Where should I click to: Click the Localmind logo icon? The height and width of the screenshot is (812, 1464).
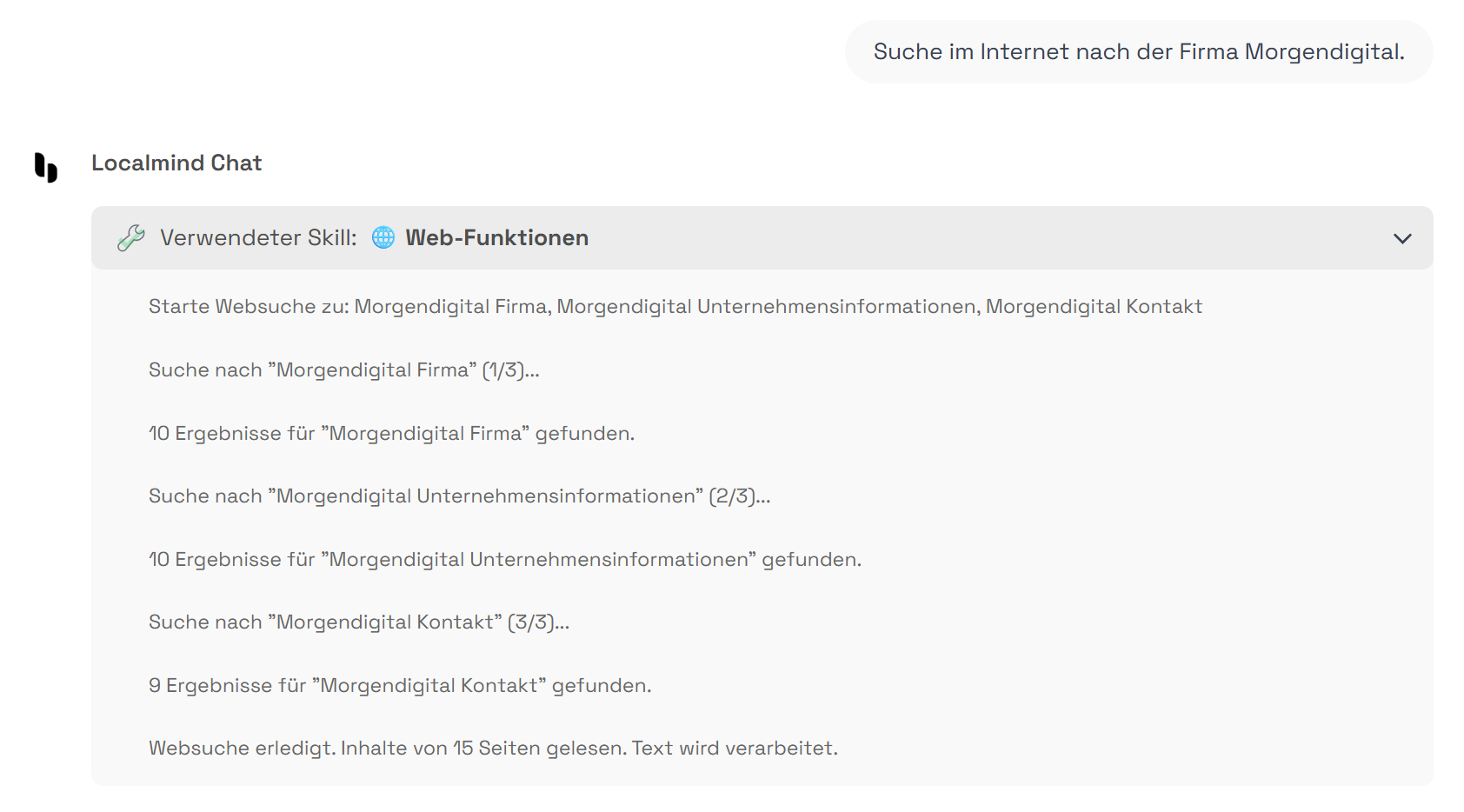pos(46,167)
